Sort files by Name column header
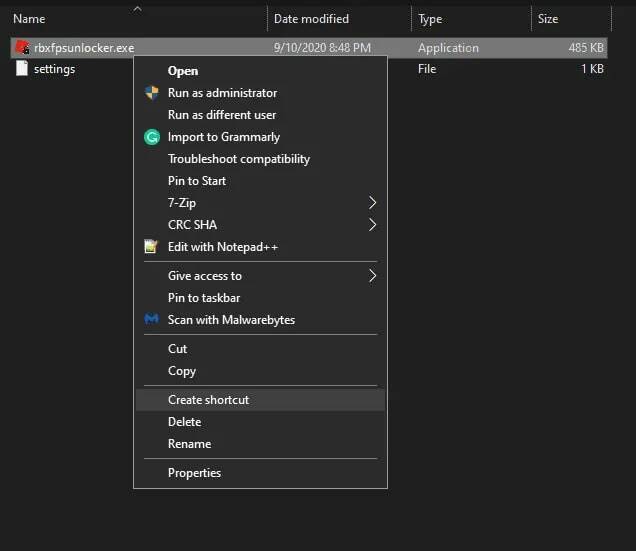 click(x=29, y=19)
